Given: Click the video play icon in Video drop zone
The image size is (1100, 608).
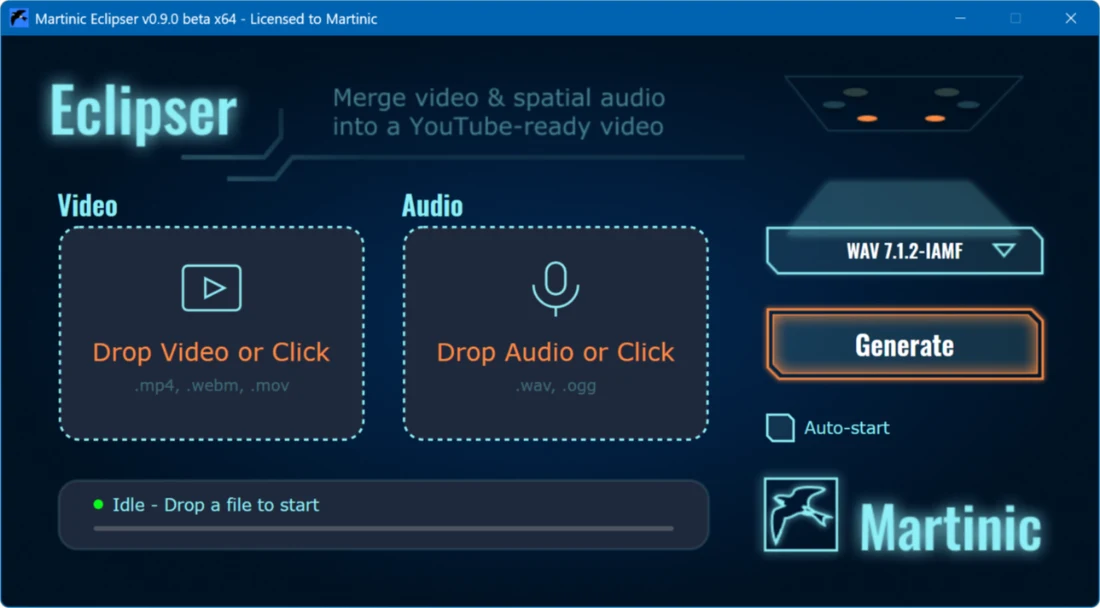Looking at the screenshot, I should (x=211, y=288).
